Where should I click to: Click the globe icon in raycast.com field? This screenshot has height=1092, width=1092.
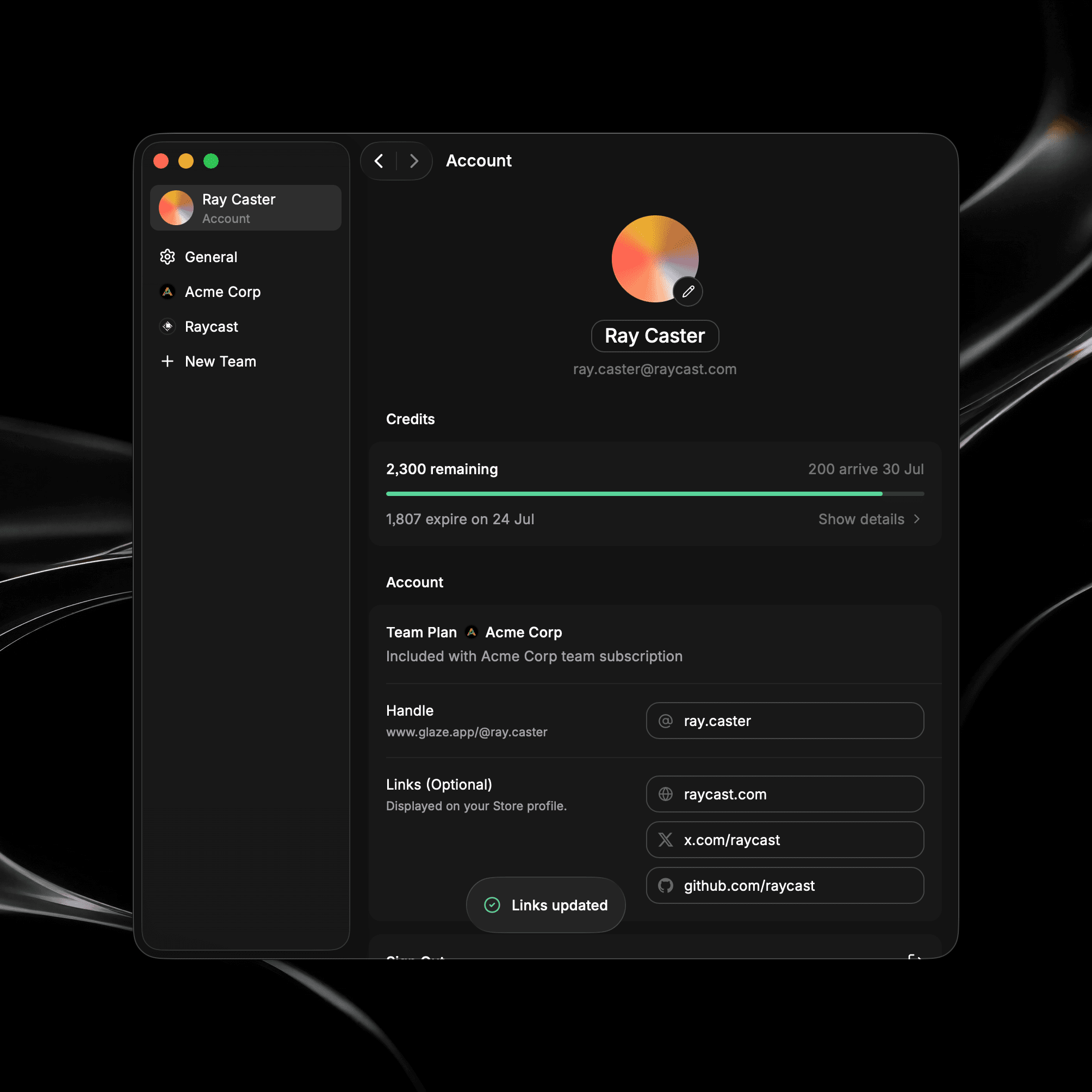[666, 794]
